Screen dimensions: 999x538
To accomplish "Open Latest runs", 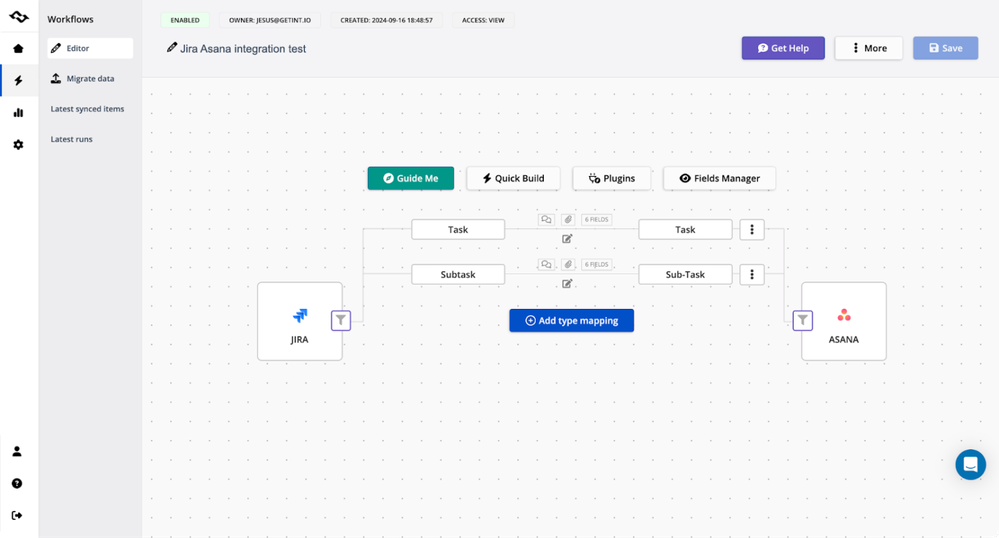I will pyautogui.click(x=71, y=139).
